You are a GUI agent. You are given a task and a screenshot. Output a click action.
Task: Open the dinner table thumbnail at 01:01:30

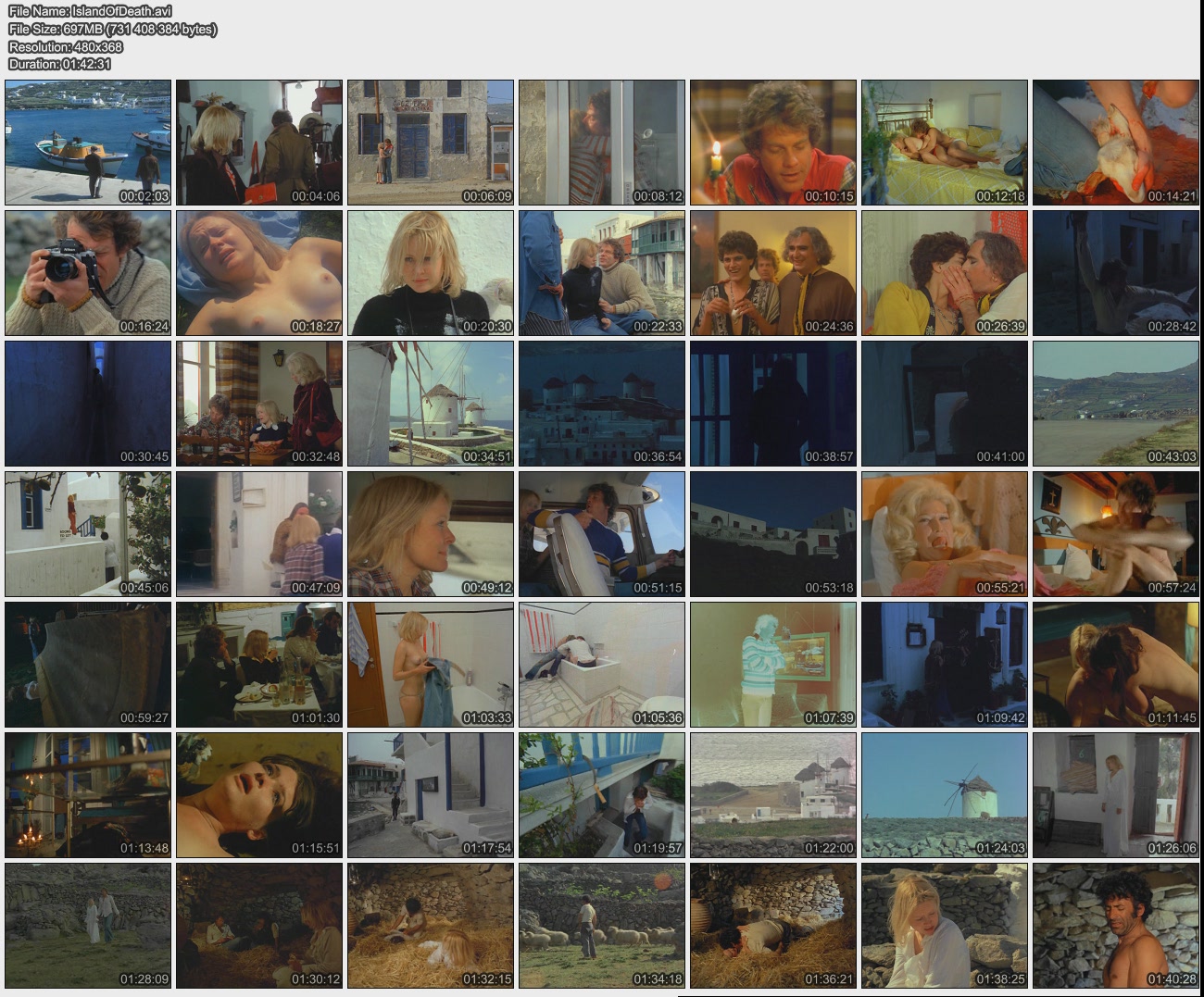(x=259, y=665)
